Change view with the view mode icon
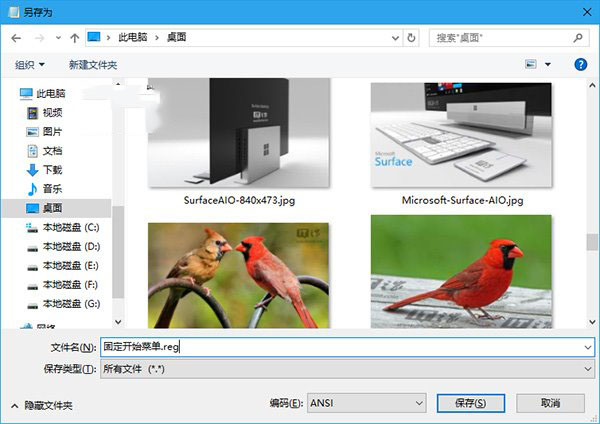Image resolution: width=600 pixels, height=424 pixels. tap(530, 64)
